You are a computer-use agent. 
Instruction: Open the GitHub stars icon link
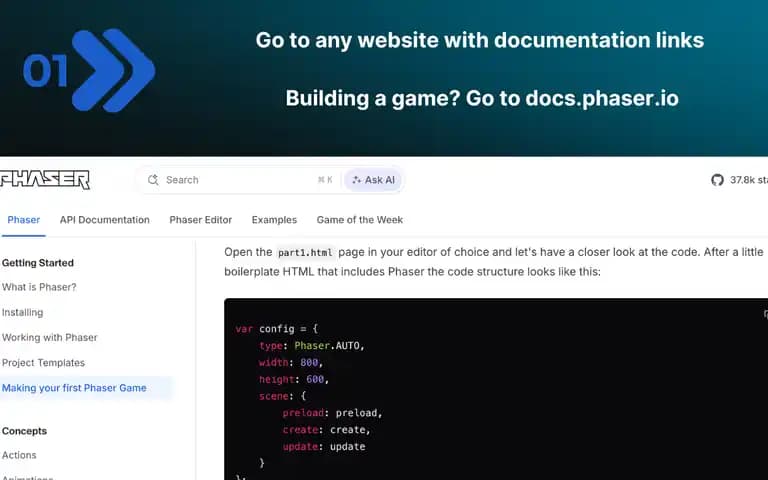pos(717,180)
